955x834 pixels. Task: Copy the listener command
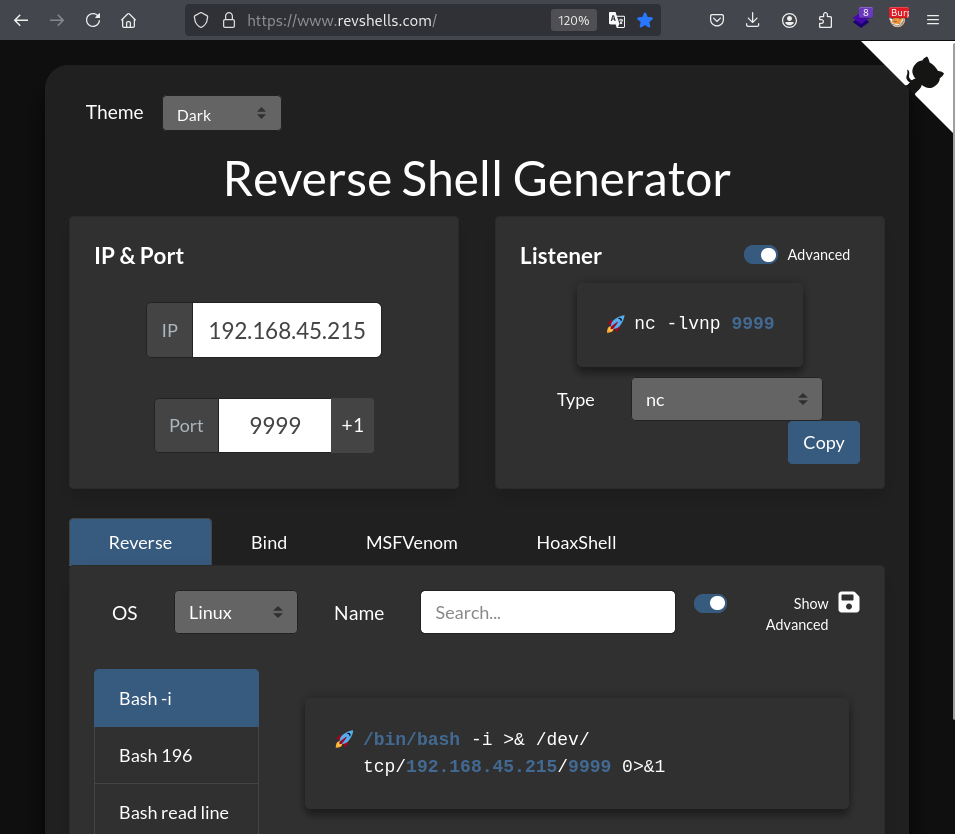point(823,442)
